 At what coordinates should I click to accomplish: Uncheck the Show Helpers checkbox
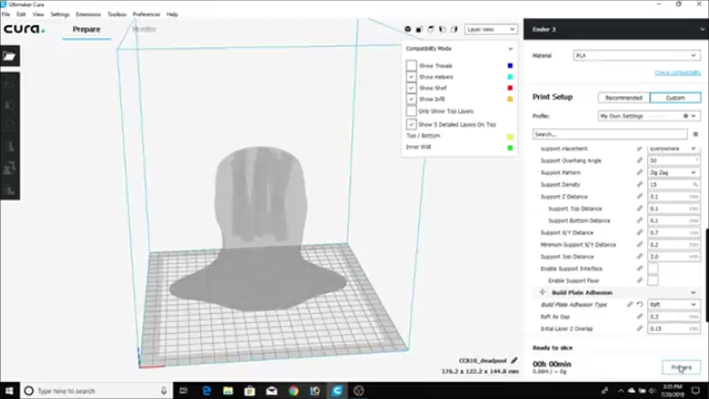pos(411,77)
